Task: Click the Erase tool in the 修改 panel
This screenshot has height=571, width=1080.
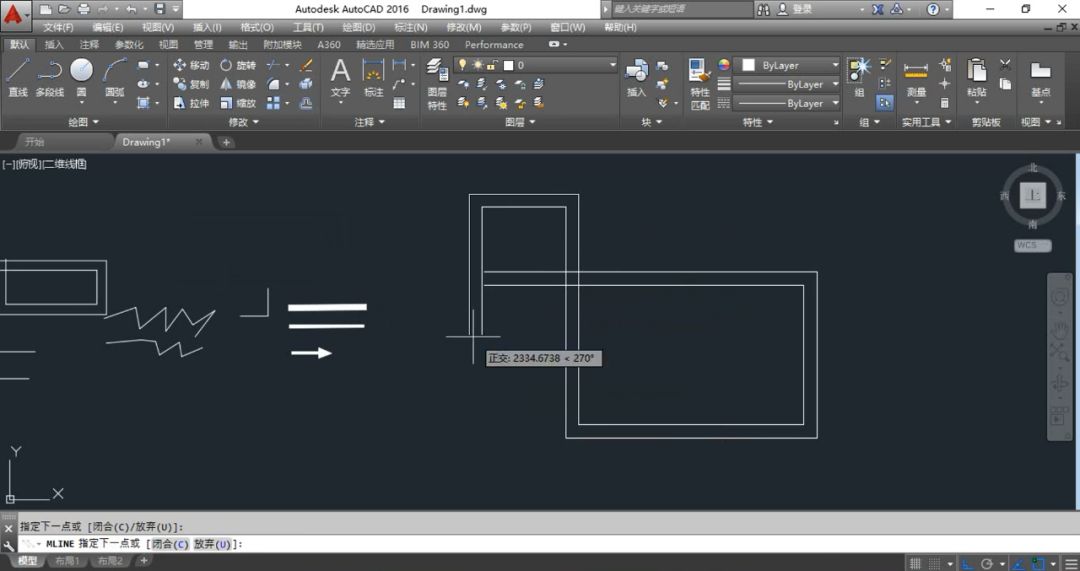Action: point(307,65)
